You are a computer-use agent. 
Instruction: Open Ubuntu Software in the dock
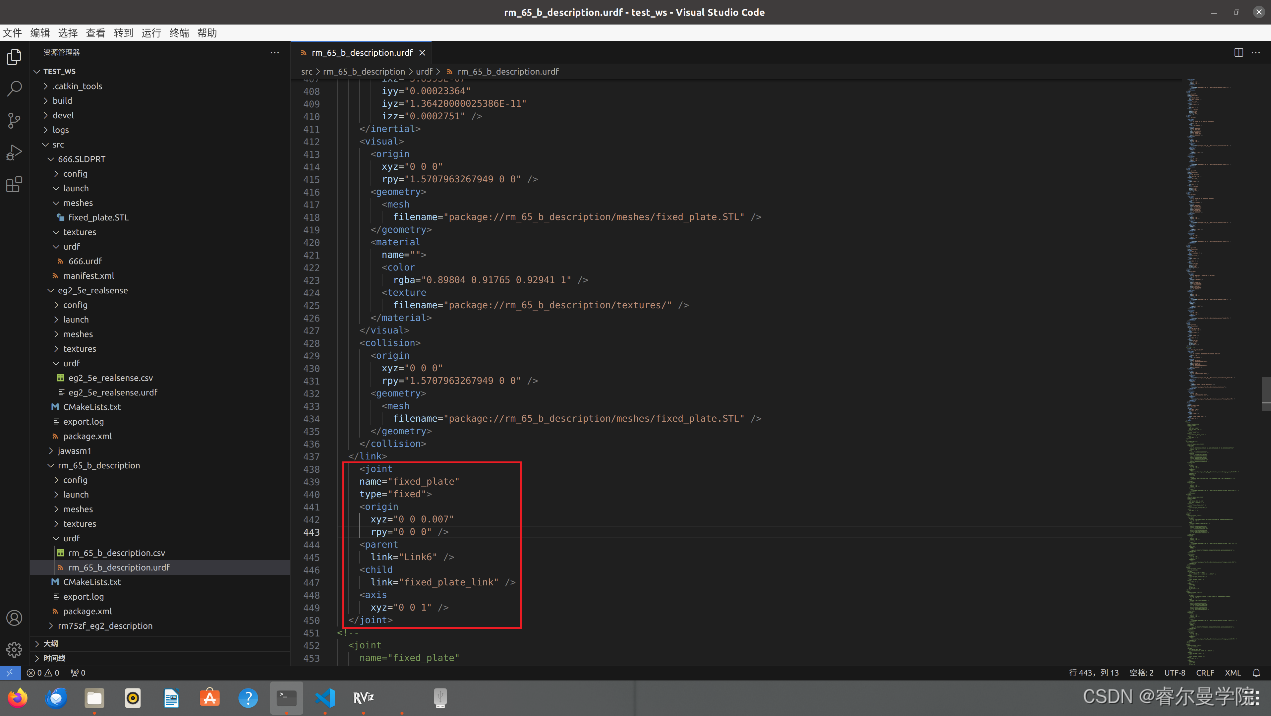pyautogui.click(x=210, y=698)
